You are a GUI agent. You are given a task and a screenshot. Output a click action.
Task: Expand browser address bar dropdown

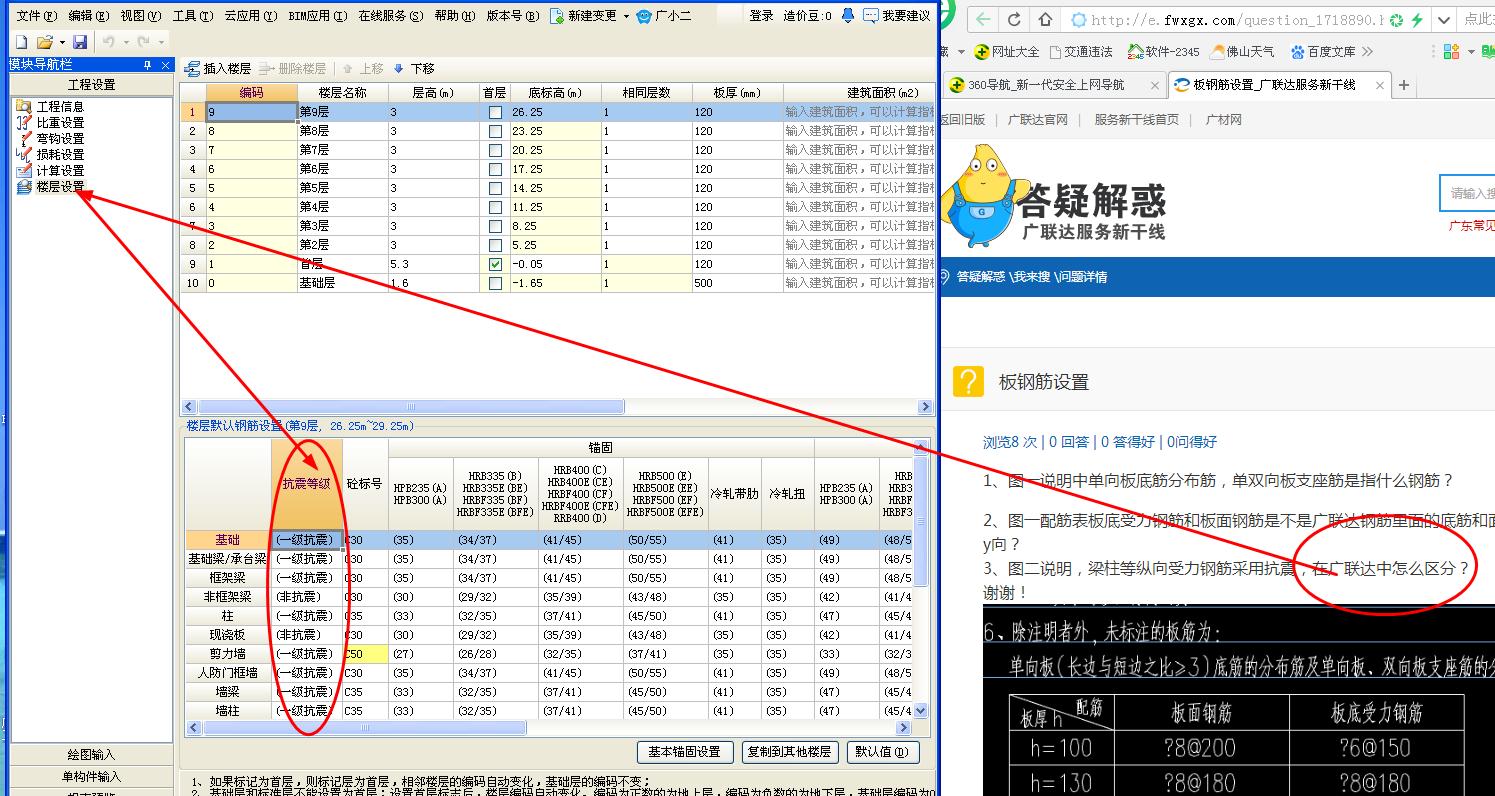coord(1443,20)
